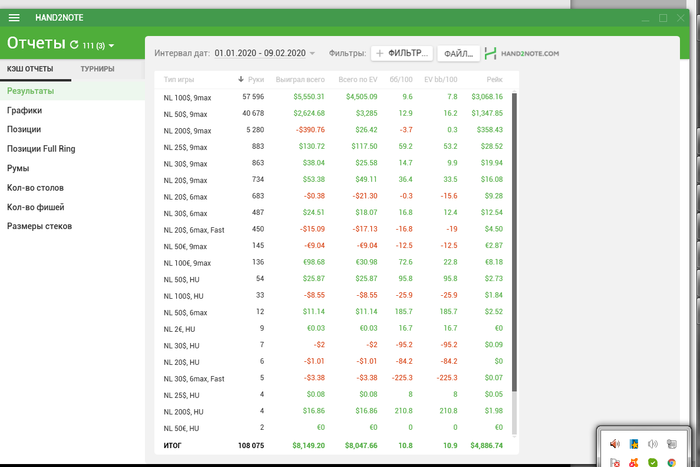The width and height of the screenshot is (700, 467).
Task: Refresh reports with the circular arrow icon
Action: coord(74,45)
